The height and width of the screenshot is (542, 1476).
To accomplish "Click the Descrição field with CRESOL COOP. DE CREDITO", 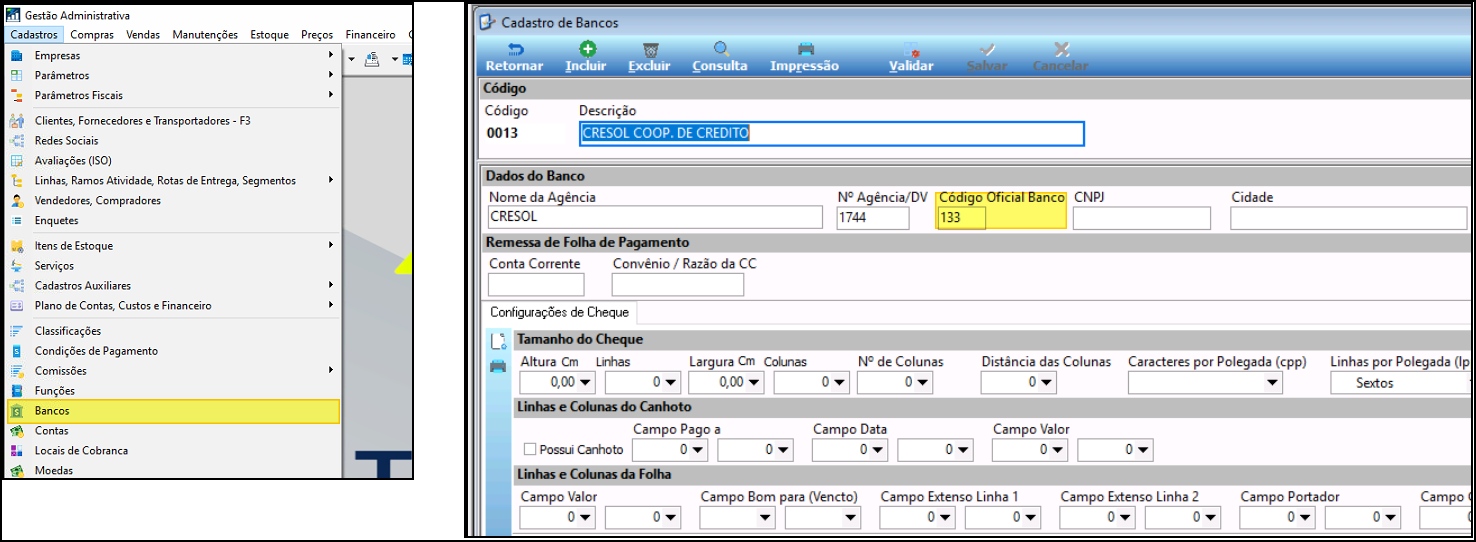I will click(x=832, y=133).
